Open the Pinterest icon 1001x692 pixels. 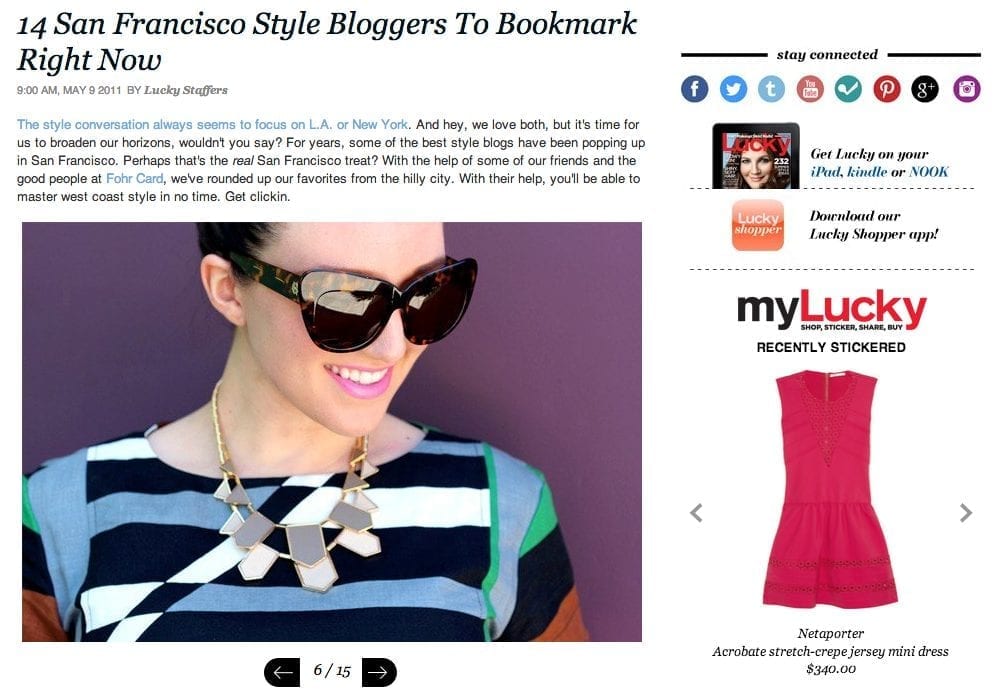pos(887,89)
